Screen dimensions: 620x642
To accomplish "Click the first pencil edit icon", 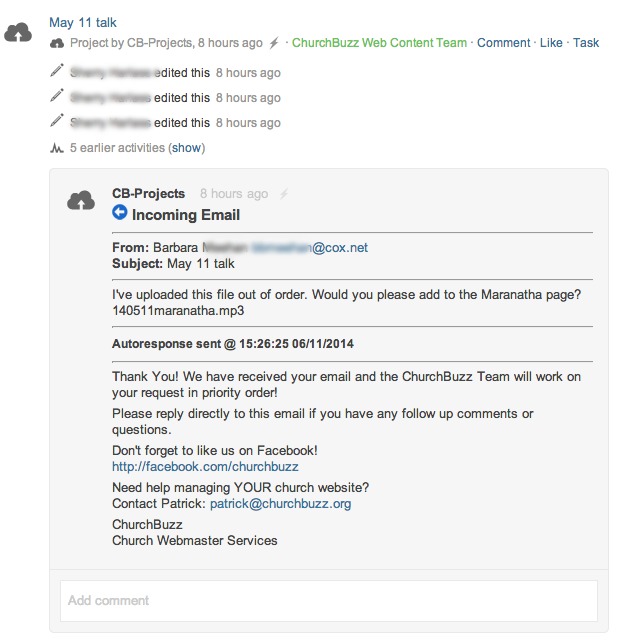I will (57, 72).
